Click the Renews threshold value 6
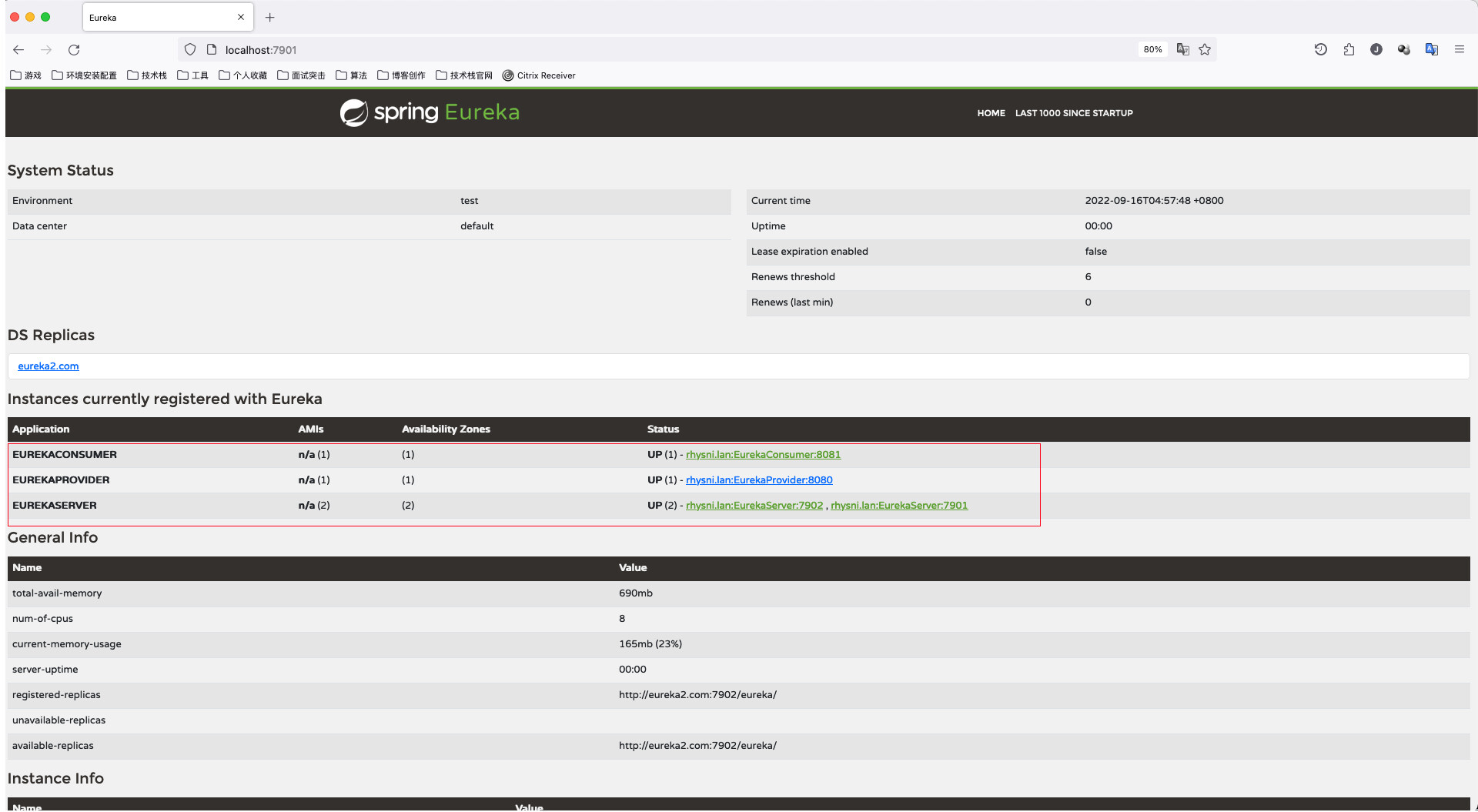Screen dimensions: 1478x812 (x=1088, y=277)
